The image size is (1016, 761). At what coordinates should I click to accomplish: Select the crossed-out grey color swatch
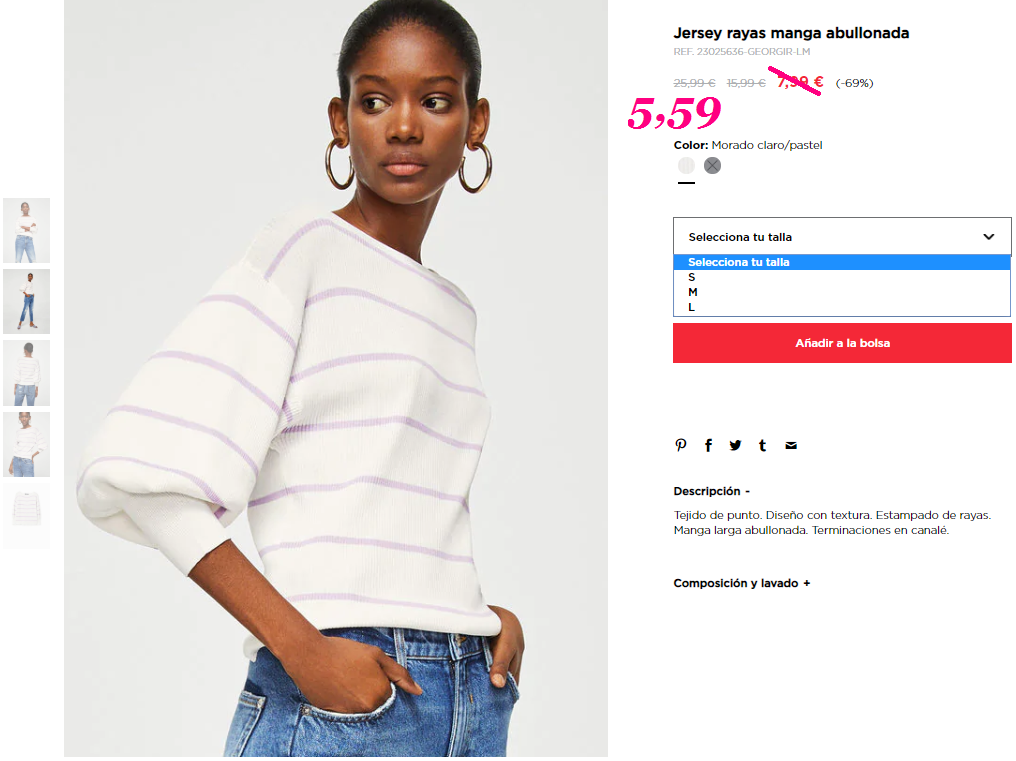coord(712,166)
